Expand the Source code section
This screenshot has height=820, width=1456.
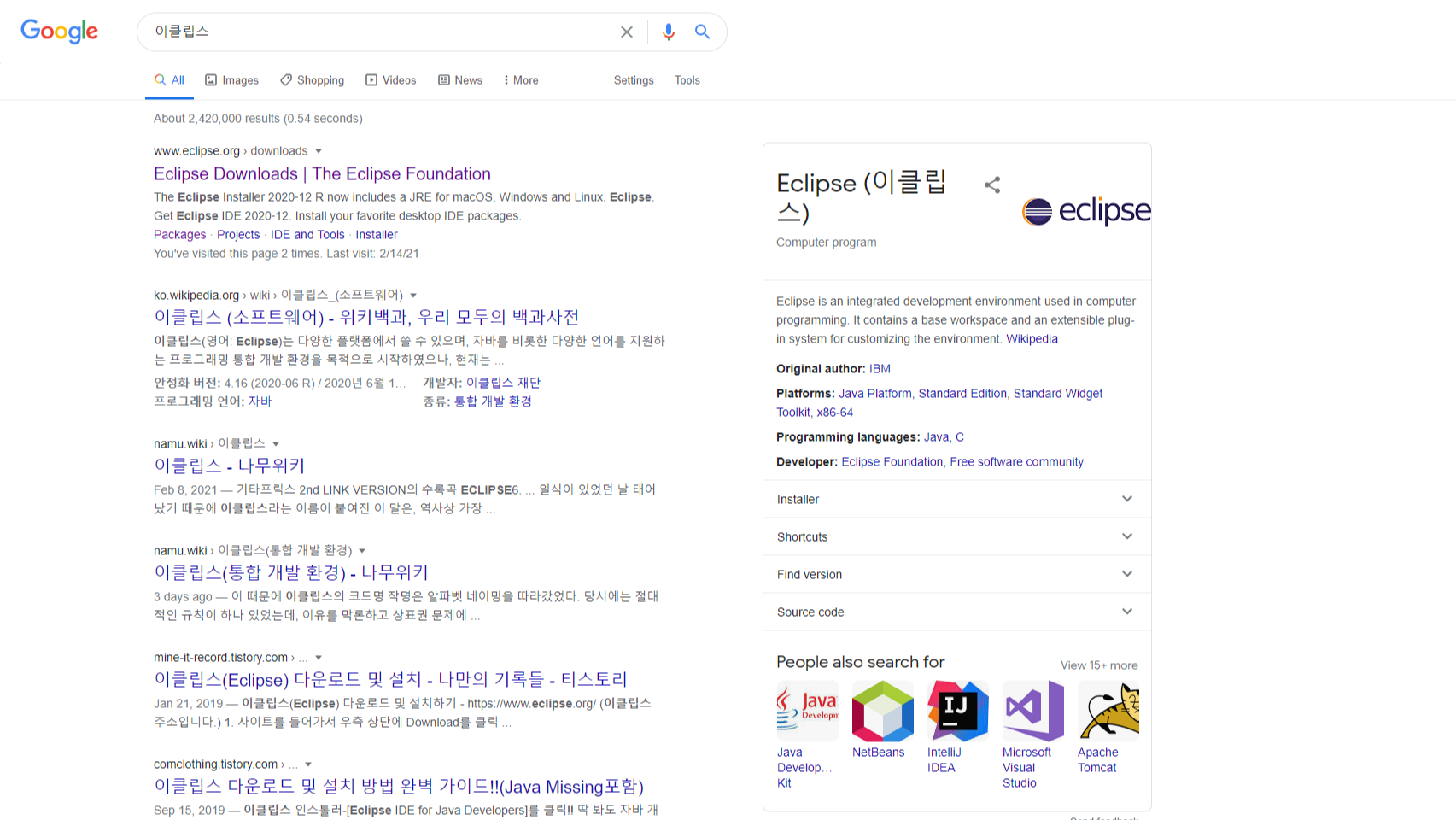[x=956, y=612]
